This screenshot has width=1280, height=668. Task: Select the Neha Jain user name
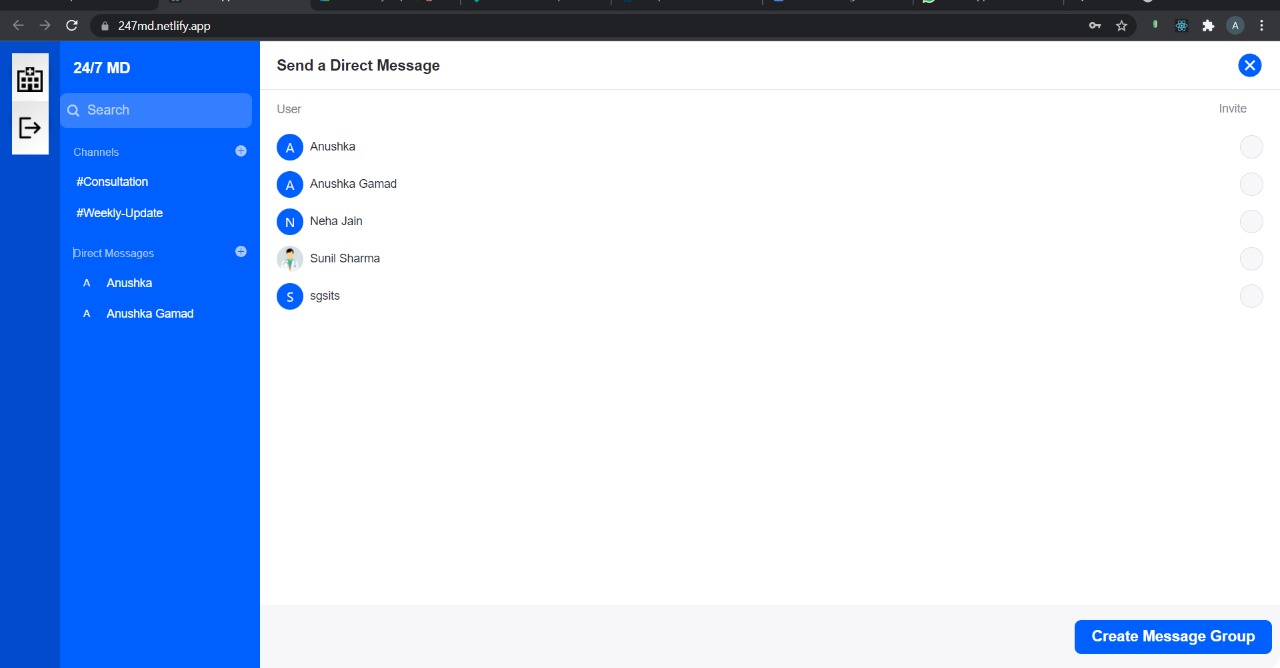click(336, 221)
